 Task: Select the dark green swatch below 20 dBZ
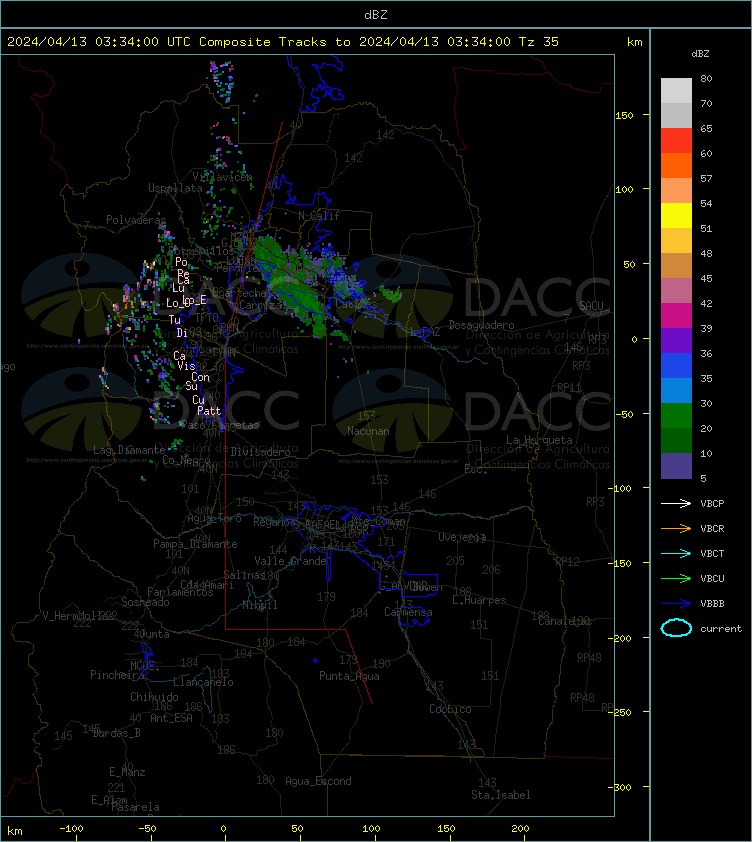pyautogui.click(x=676, y=440)
